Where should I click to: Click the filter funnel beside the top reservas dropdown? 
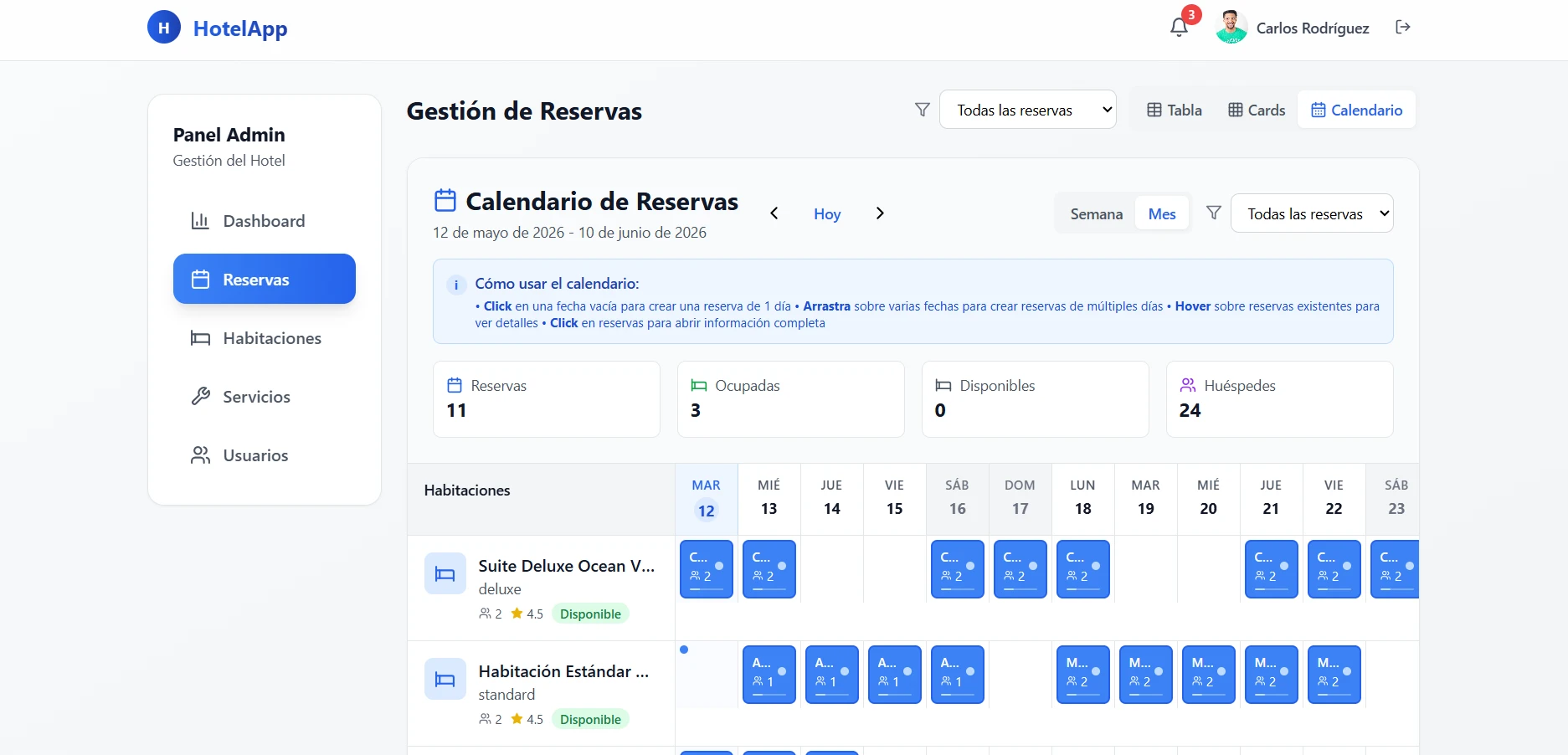923,110
